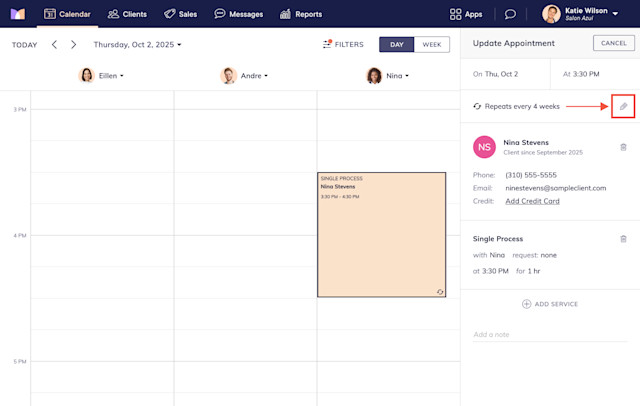Click Eillen's avatar photo
The height and width of the screenshot is (406, 640).
pyautogui.click(x=87, y=75)
